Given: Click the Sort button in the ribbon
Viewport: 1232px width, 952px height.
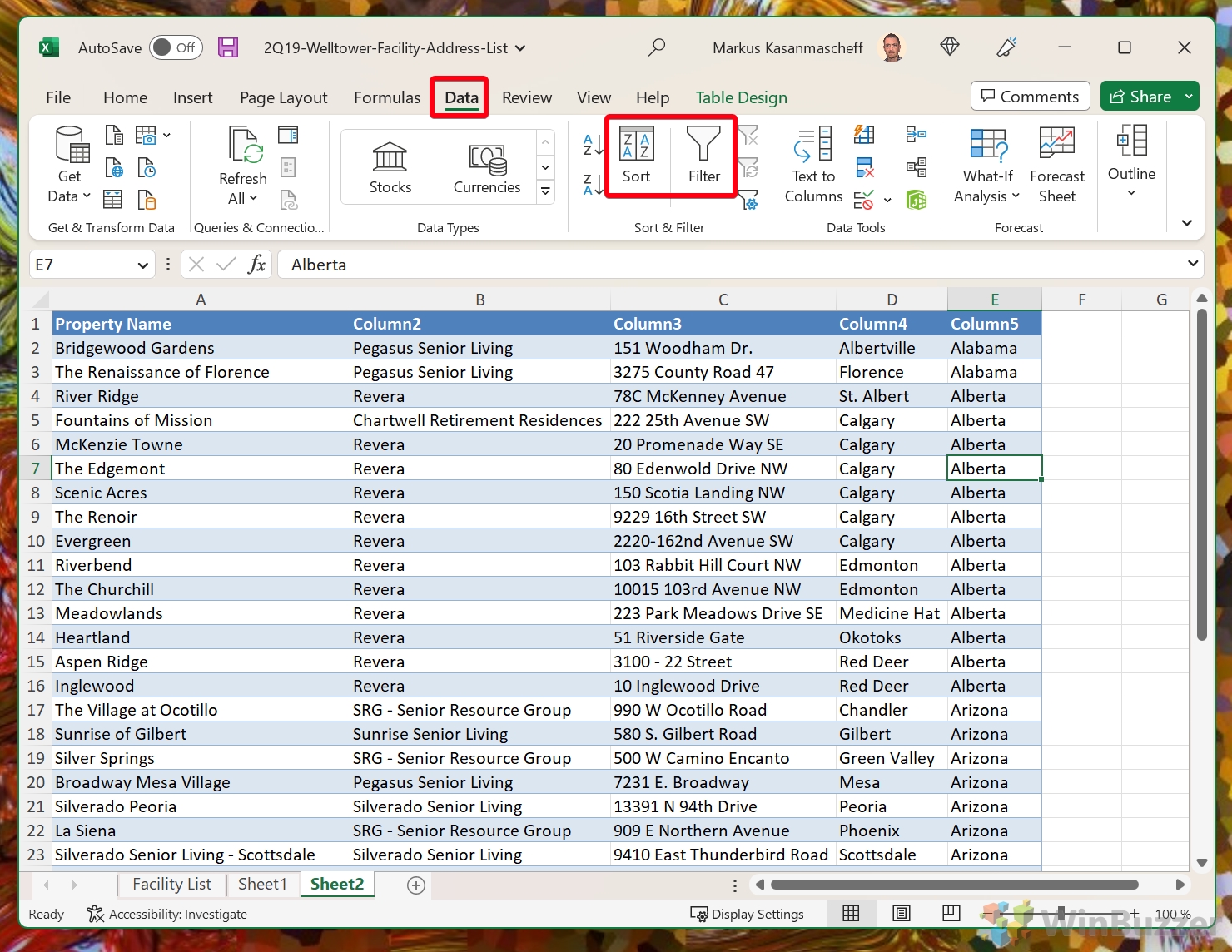Looking at the screenshot, I should pyautogui.click(x=637, y=156).
